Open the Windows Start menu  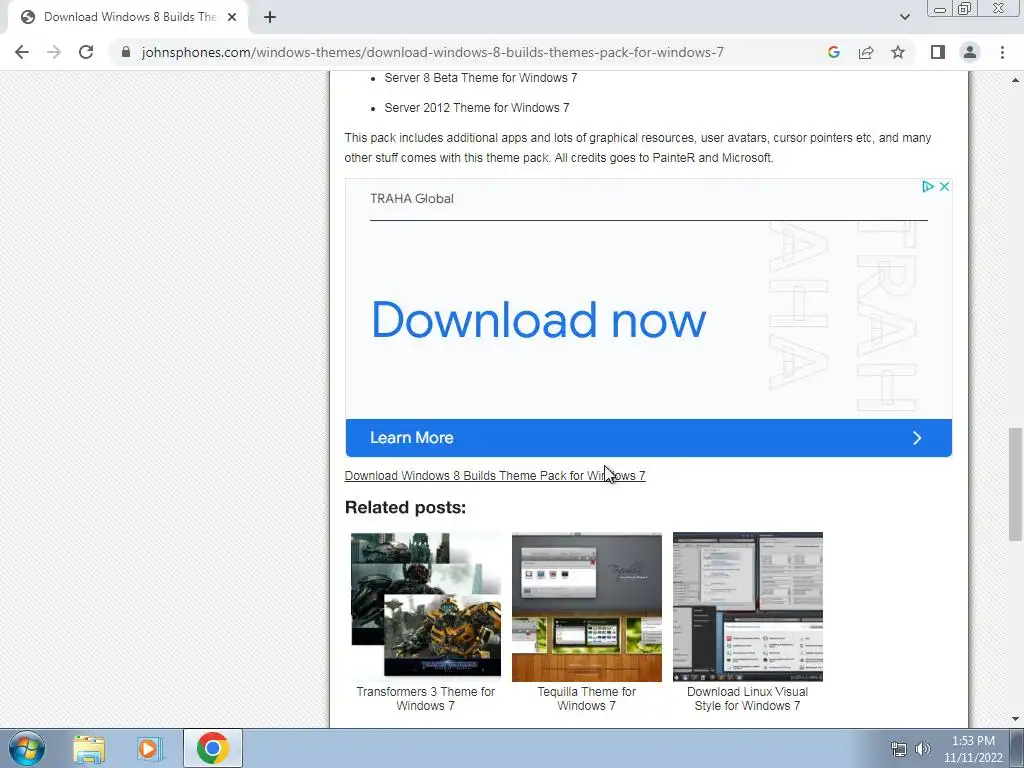pos(27,748)
